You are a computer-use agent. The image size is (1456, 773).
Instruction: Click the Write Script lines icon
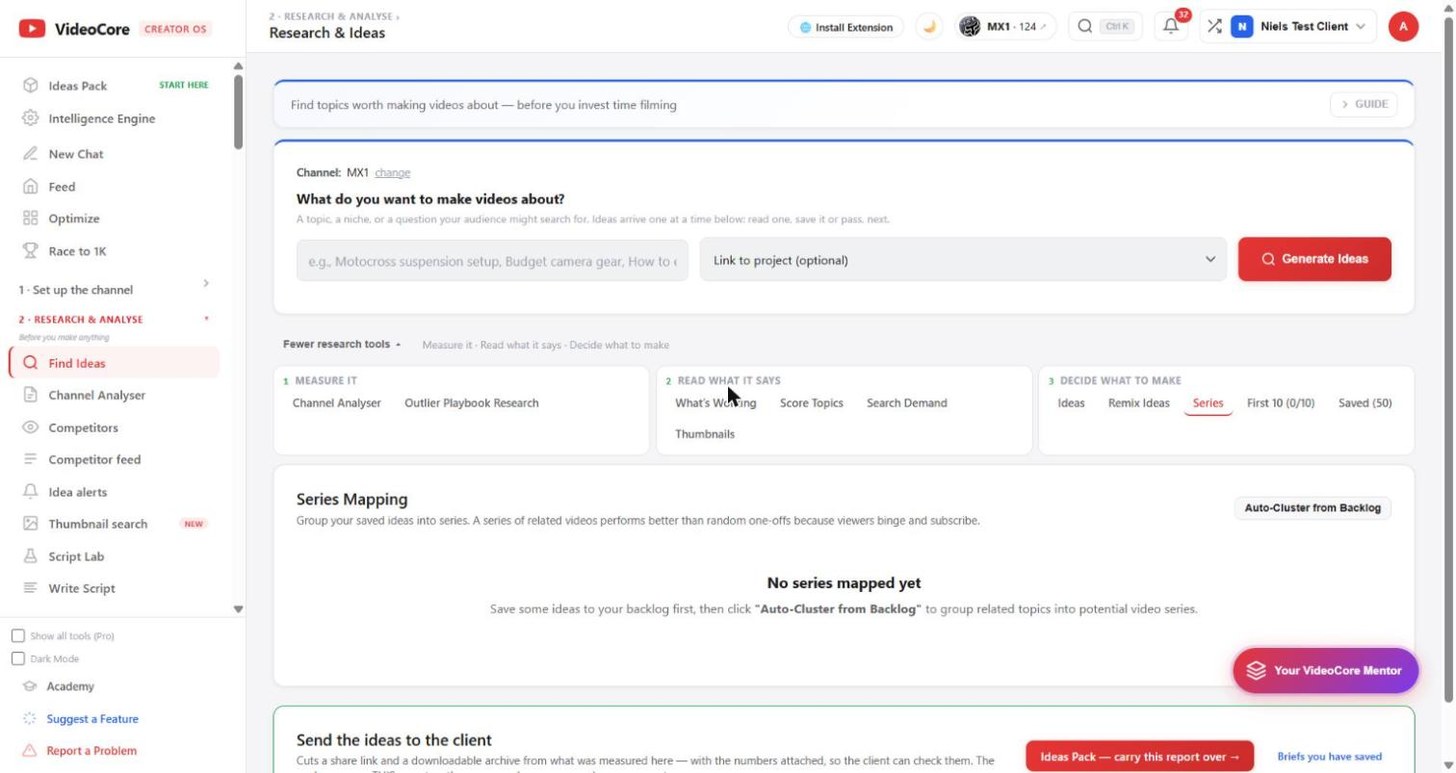tap(30, 588)
